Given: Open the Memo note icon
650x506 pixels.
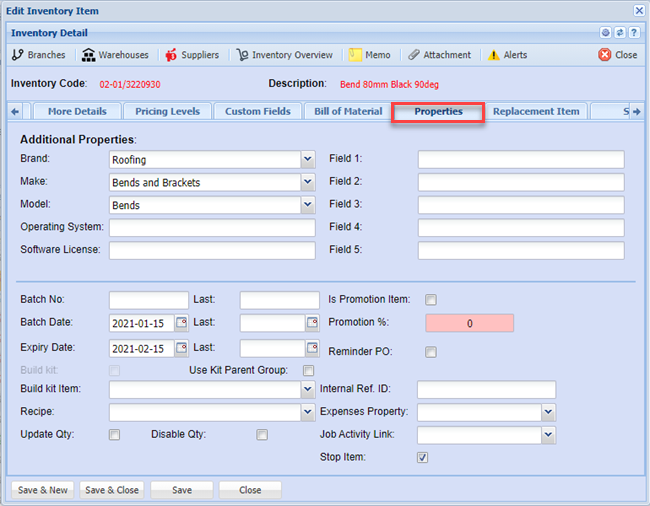Looking at the screenshot, I should click(x=355, y=55).
